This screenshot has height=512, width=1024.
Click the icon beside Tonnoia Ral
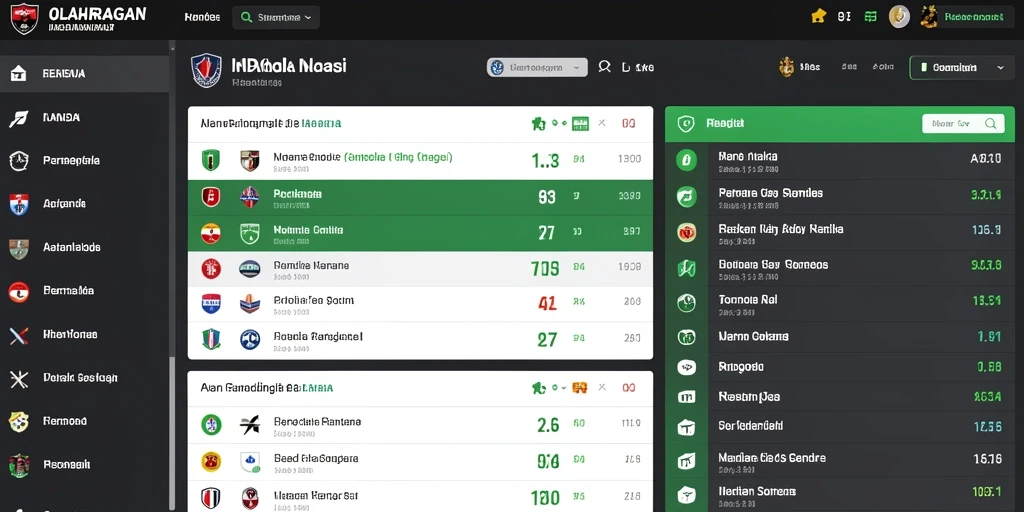686,302
